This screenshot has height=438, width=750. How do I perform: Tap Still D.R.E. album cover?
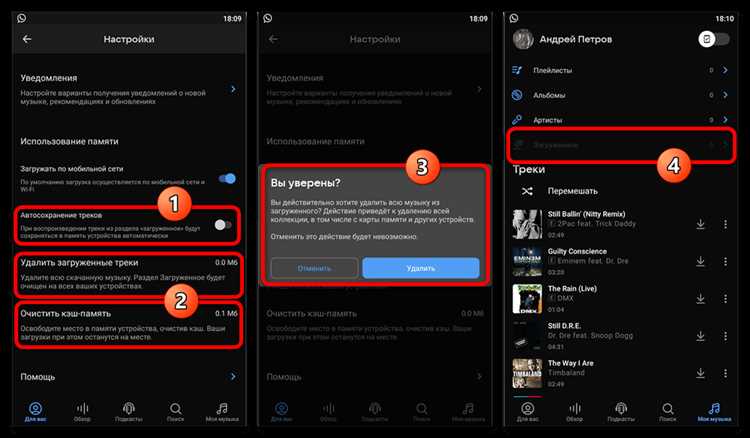(x=527, y=336)
